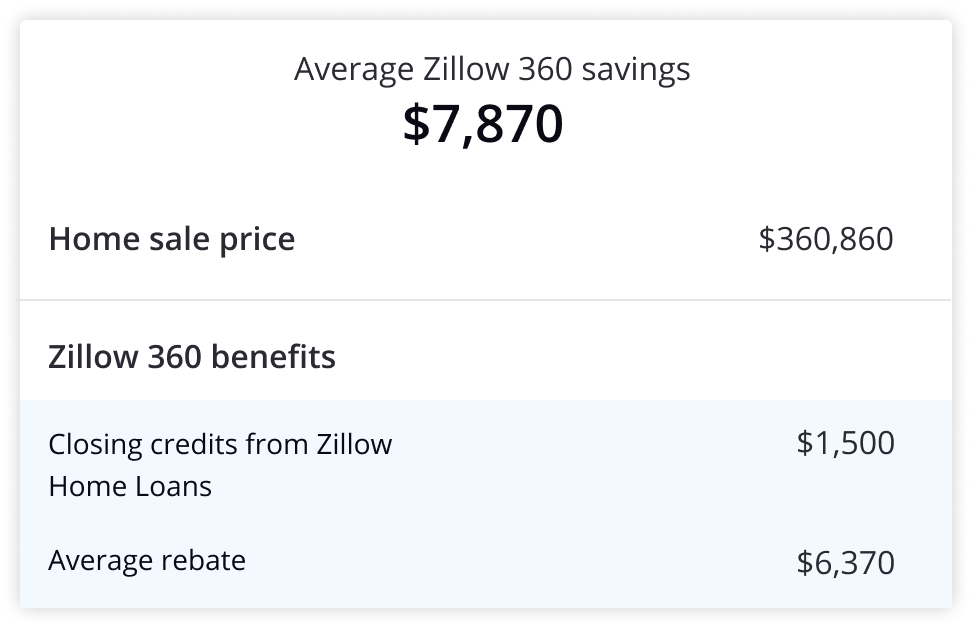Image resolution: width=972 pixels, height=628 pixels.
Task: Click the Average rebate label
Action: 147,561
